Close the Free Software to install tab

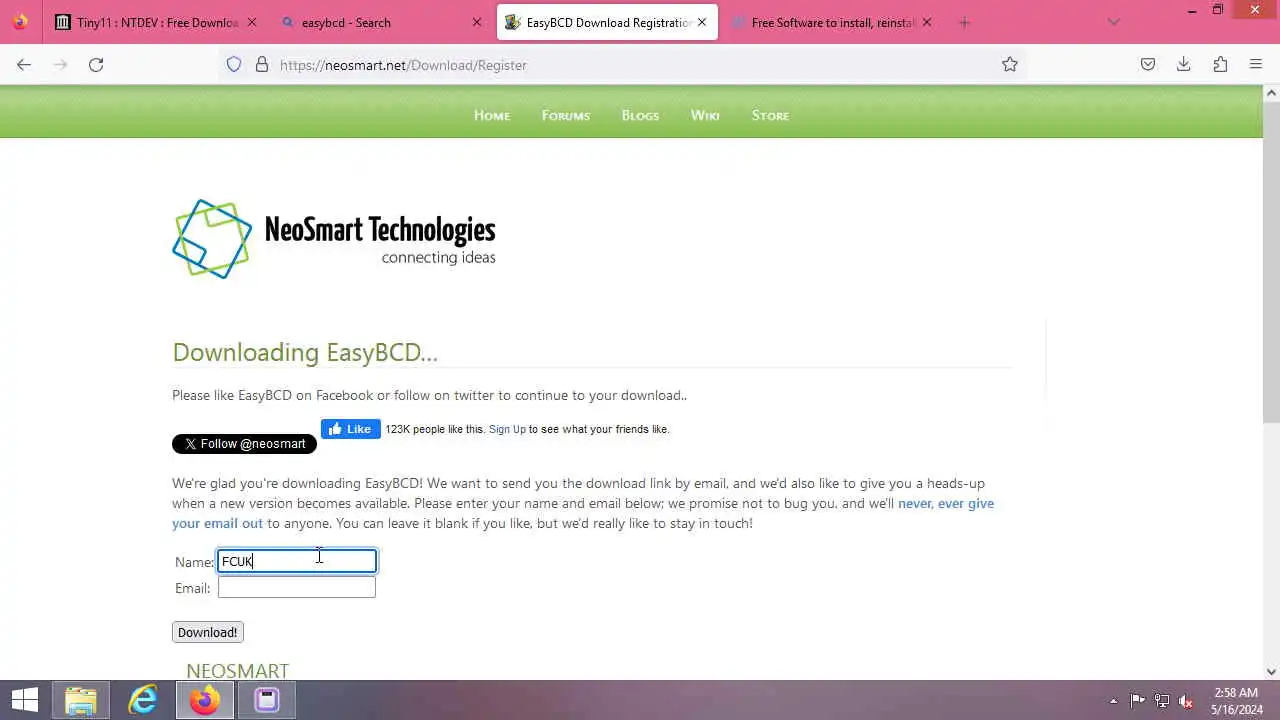click(927, 22)
